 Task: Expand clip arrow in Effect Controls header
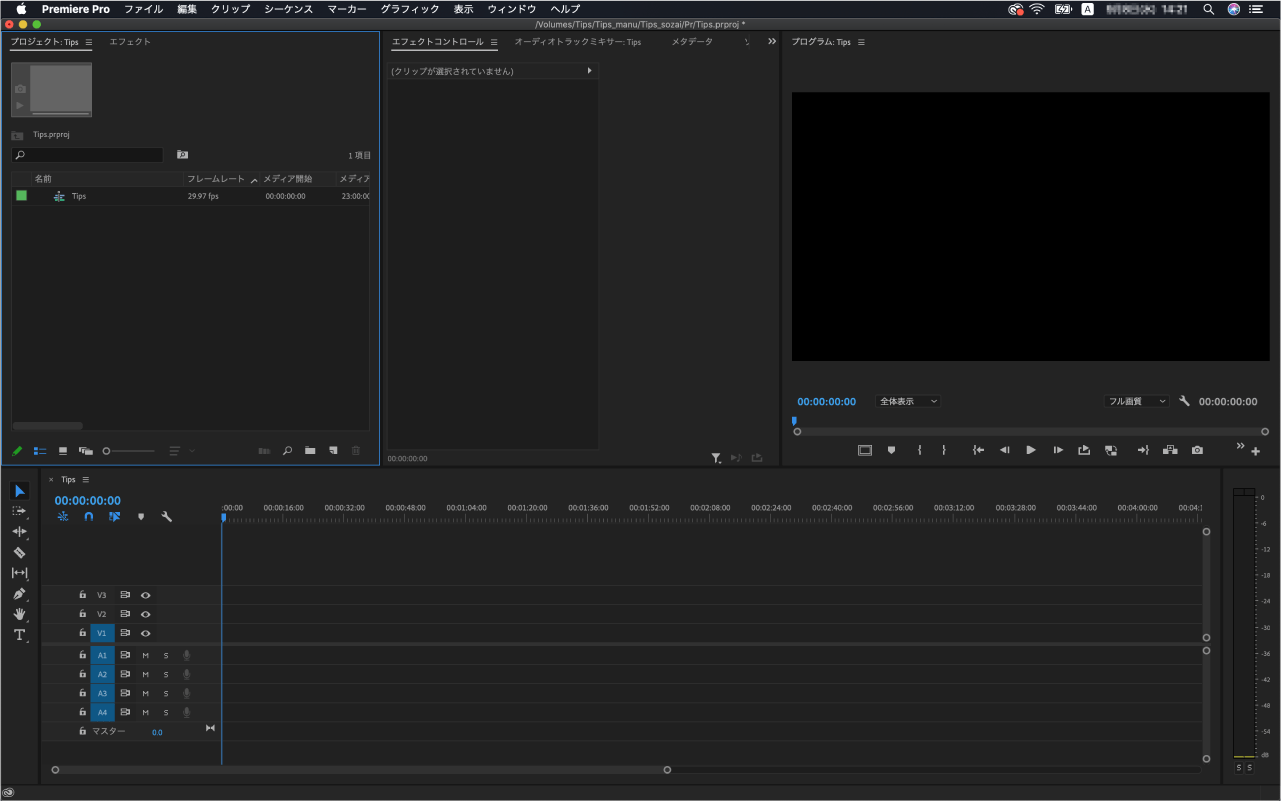pos(589,71)
